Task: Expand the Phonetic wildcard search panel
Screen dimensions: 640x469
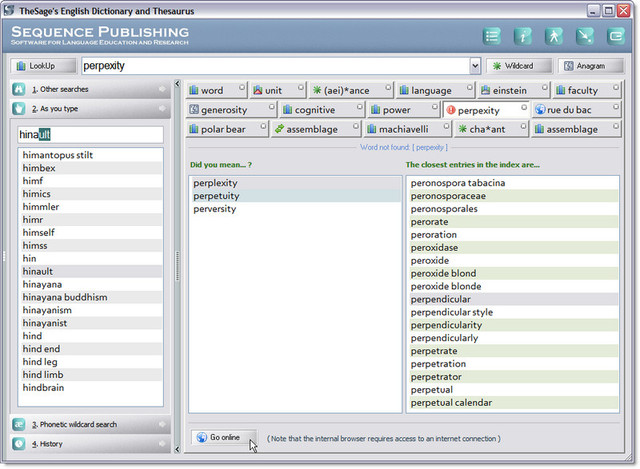Action: (91, 425)
